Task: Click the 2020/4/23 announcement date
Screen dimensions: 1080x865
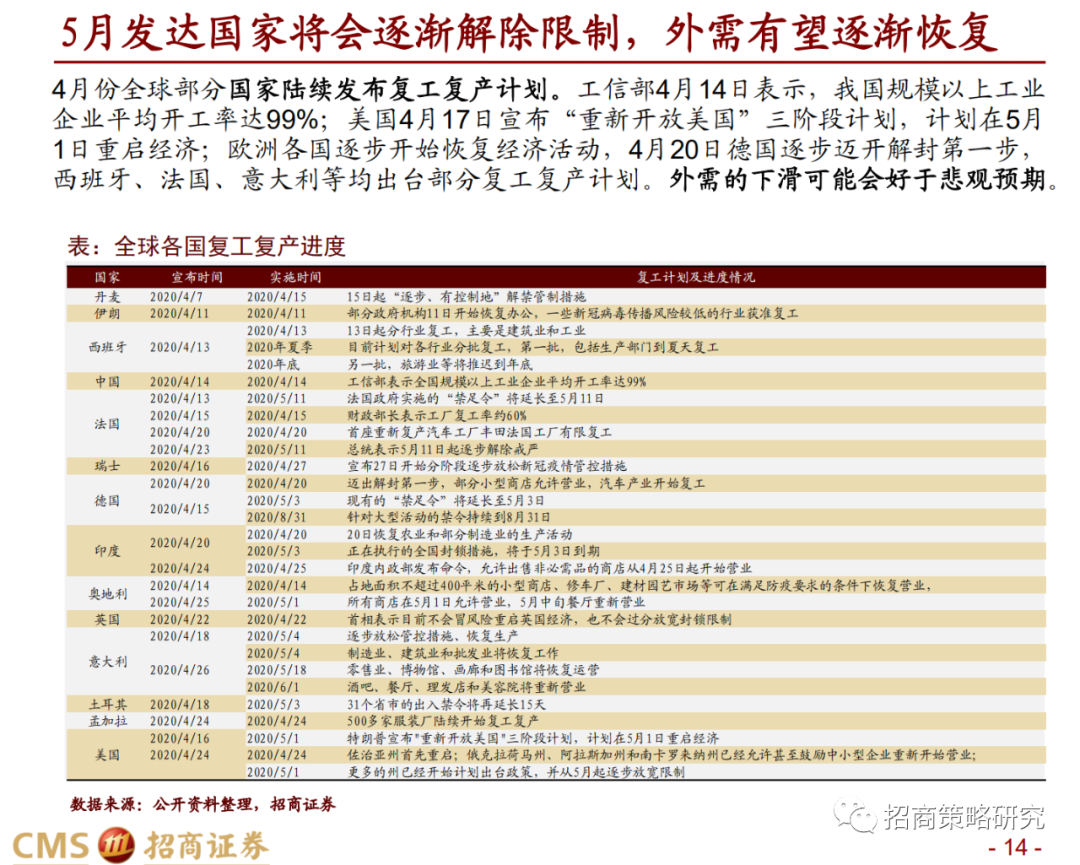Action: tap(180, 449)
